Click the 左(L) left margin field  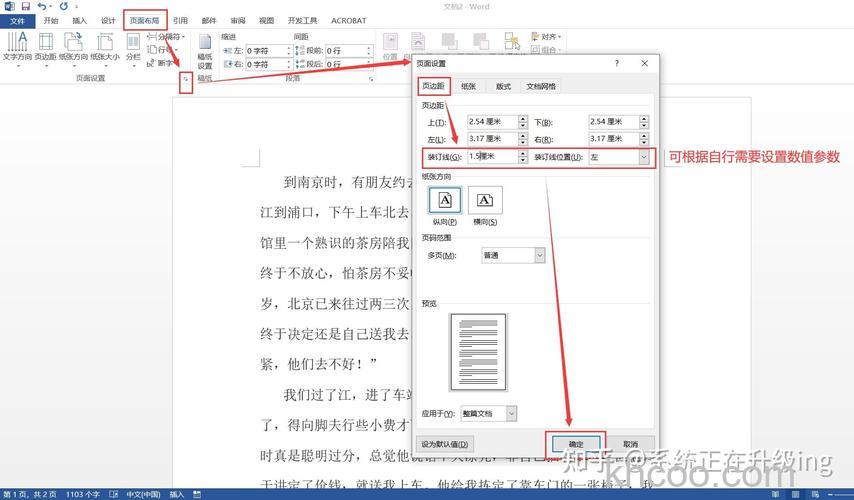[x=493, y=139]
